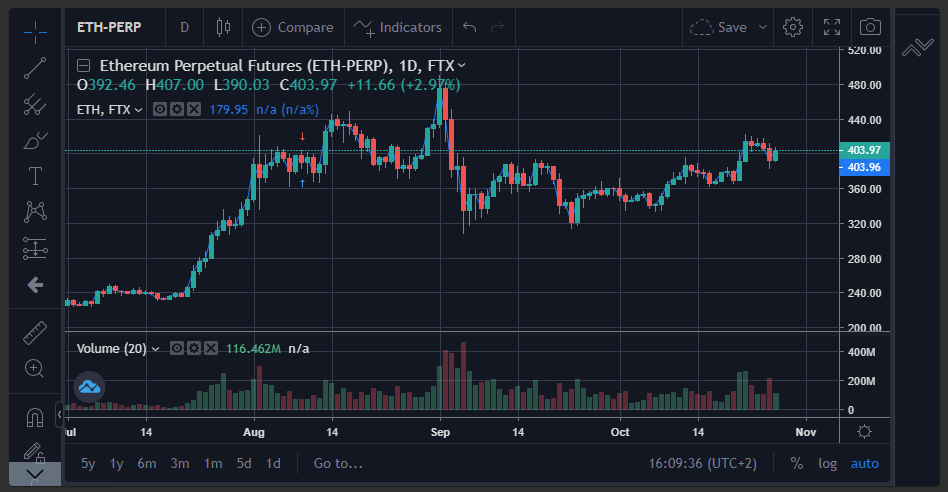Expand the left toolbar downward chevron
The image size is (948, 492).
(x=35, y=474)
